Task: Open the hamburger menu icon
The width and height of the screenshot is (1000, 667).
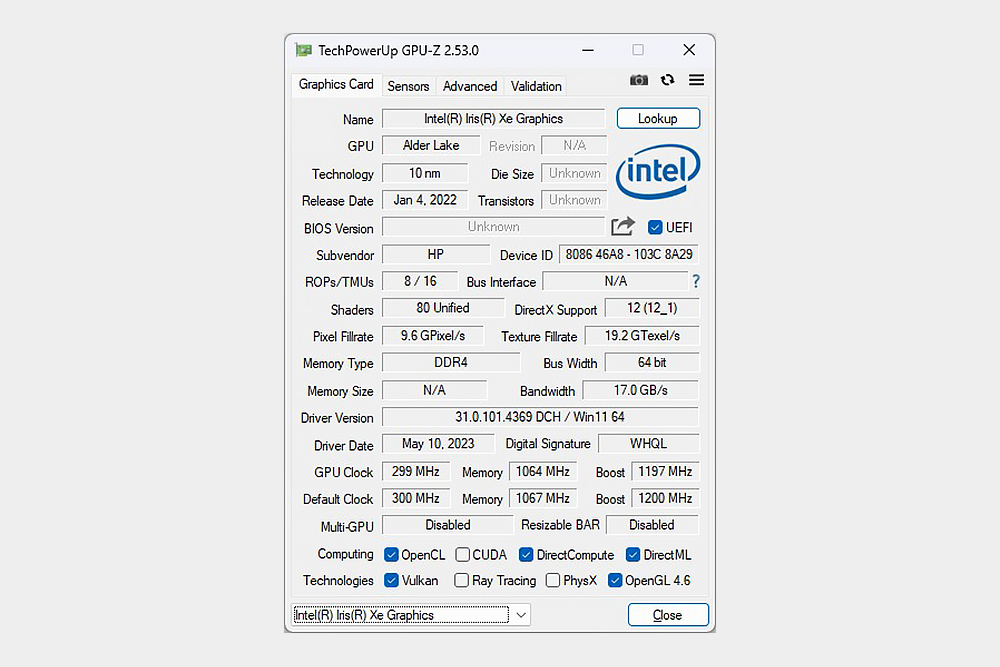Action: point(696,80)
